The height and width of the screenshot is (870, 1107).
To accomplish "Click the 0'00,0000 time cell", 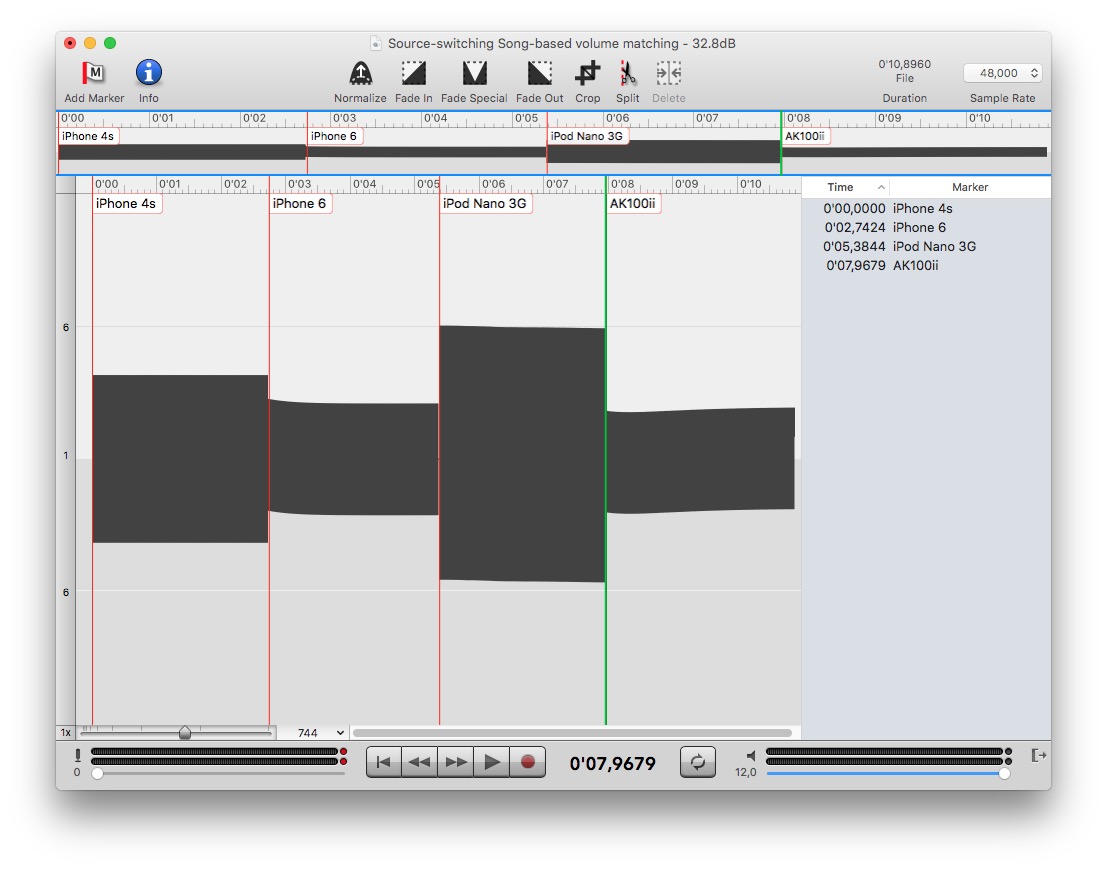I will (854, 208).
